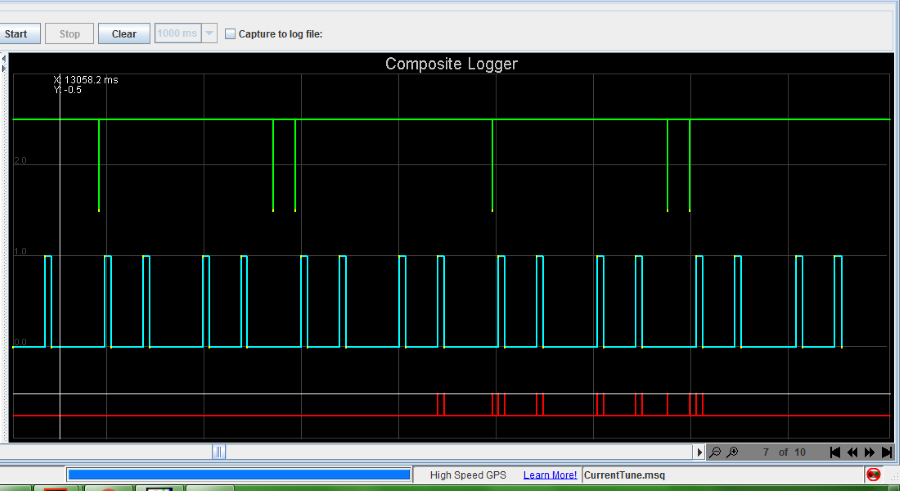The image size is (900, 491).
Task: Click the panel collapse arrows at left edge
Action: [4, 63]
